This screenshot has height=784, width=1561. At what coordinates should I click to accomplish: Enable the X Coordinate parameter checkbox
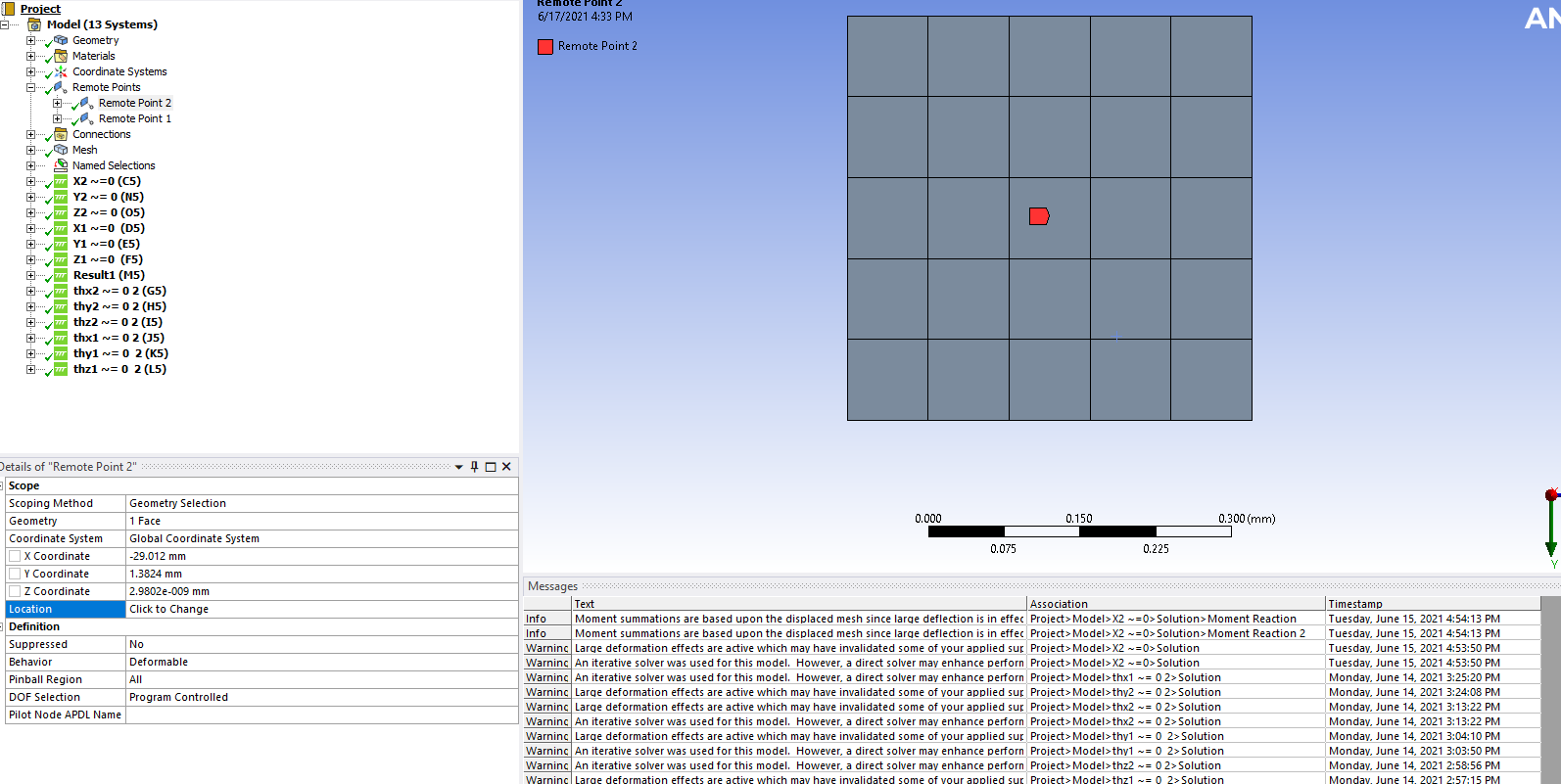(15, 556)
